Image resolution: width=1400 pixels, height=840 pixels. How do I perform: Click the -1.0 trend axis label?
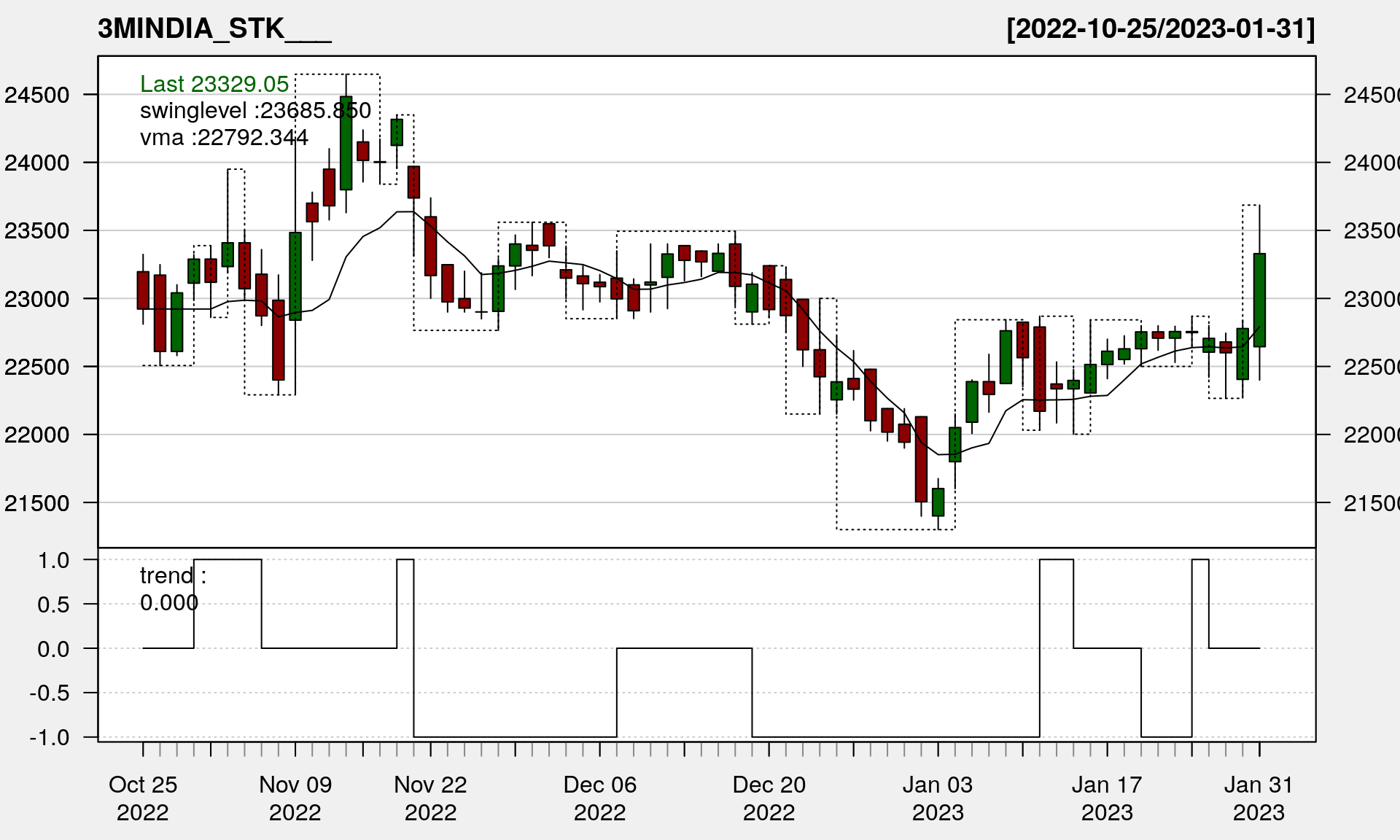click(50, 737)
